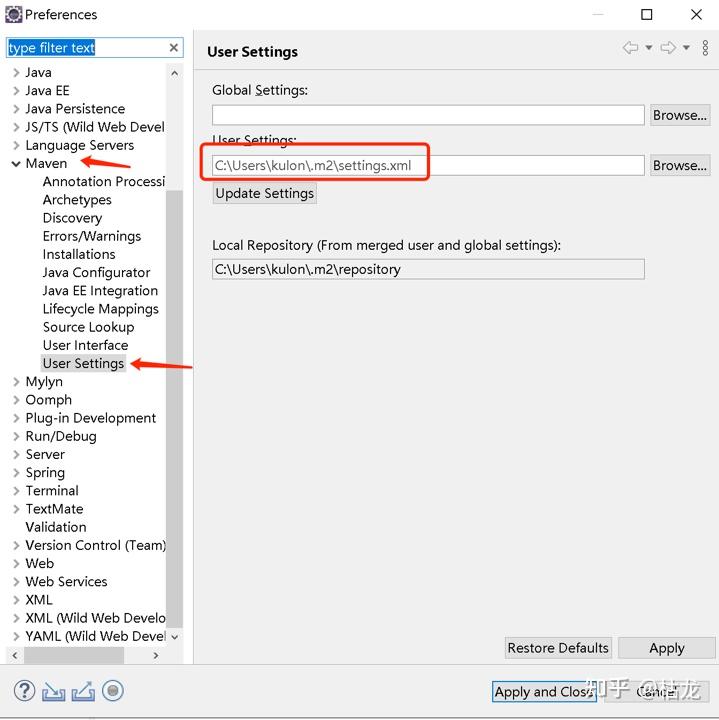
Task: Click the oomph preference recorder icon
Action: click(x=113, y=690)
